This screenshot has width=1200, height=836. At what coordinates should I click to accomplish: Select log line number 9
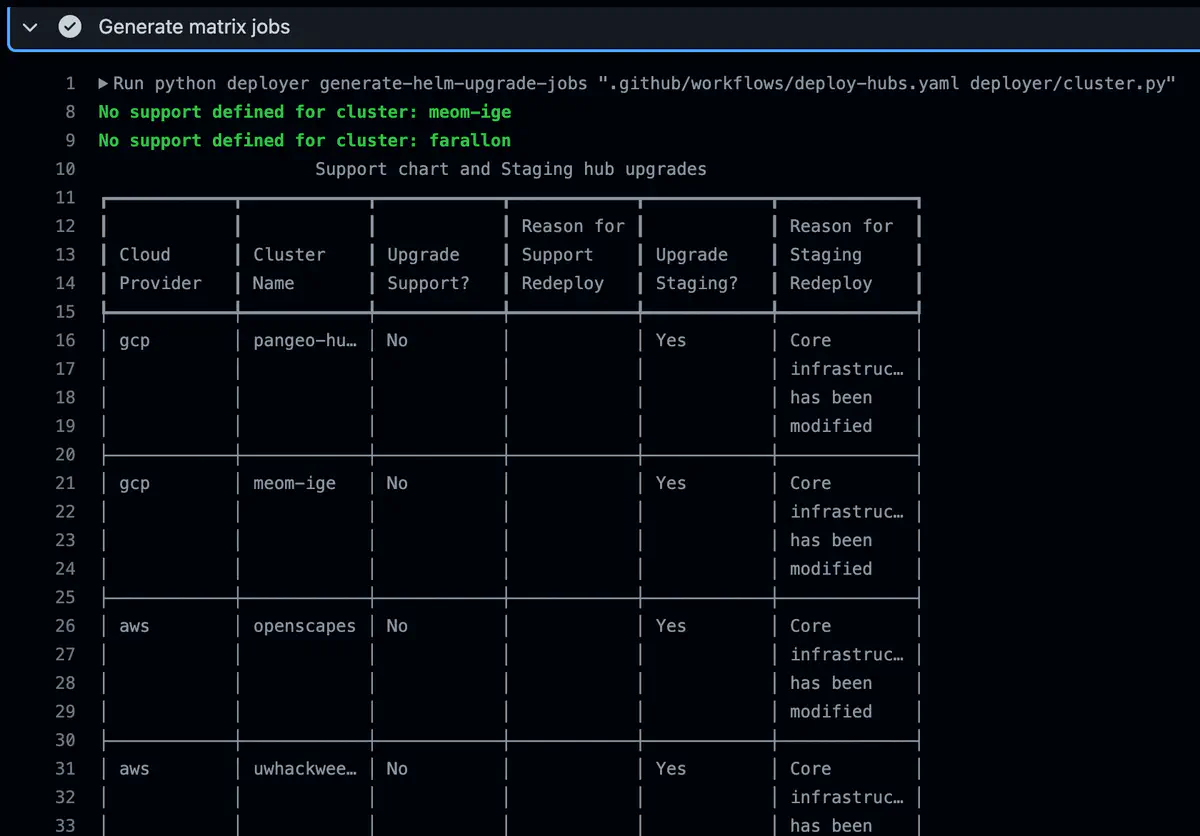69,140
